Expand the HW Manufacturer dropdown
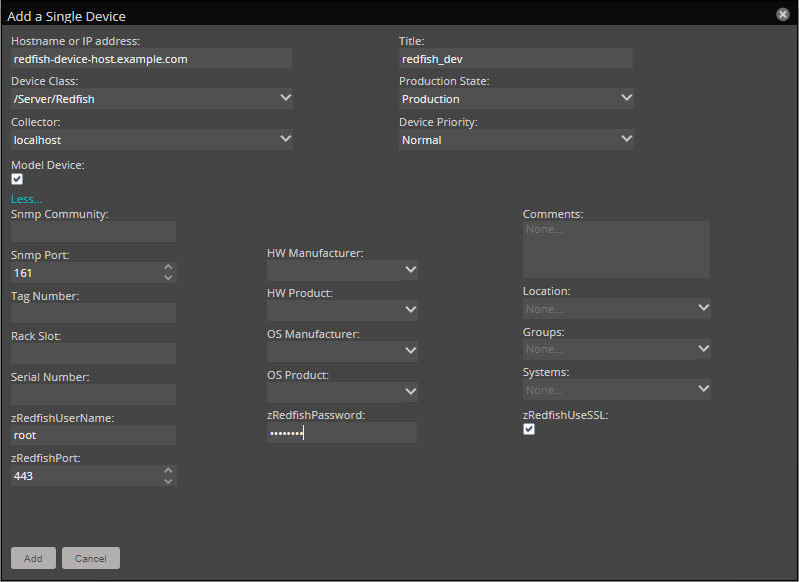 tap(410, 270)
